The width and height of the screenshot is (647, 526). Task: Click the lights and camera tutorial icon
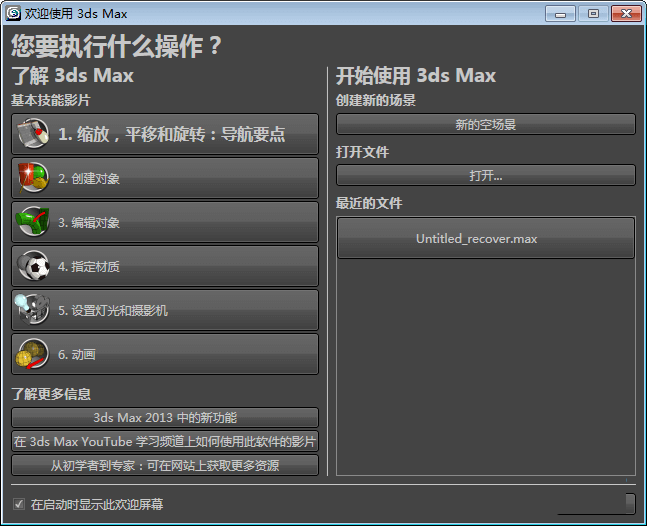(32, 309)
